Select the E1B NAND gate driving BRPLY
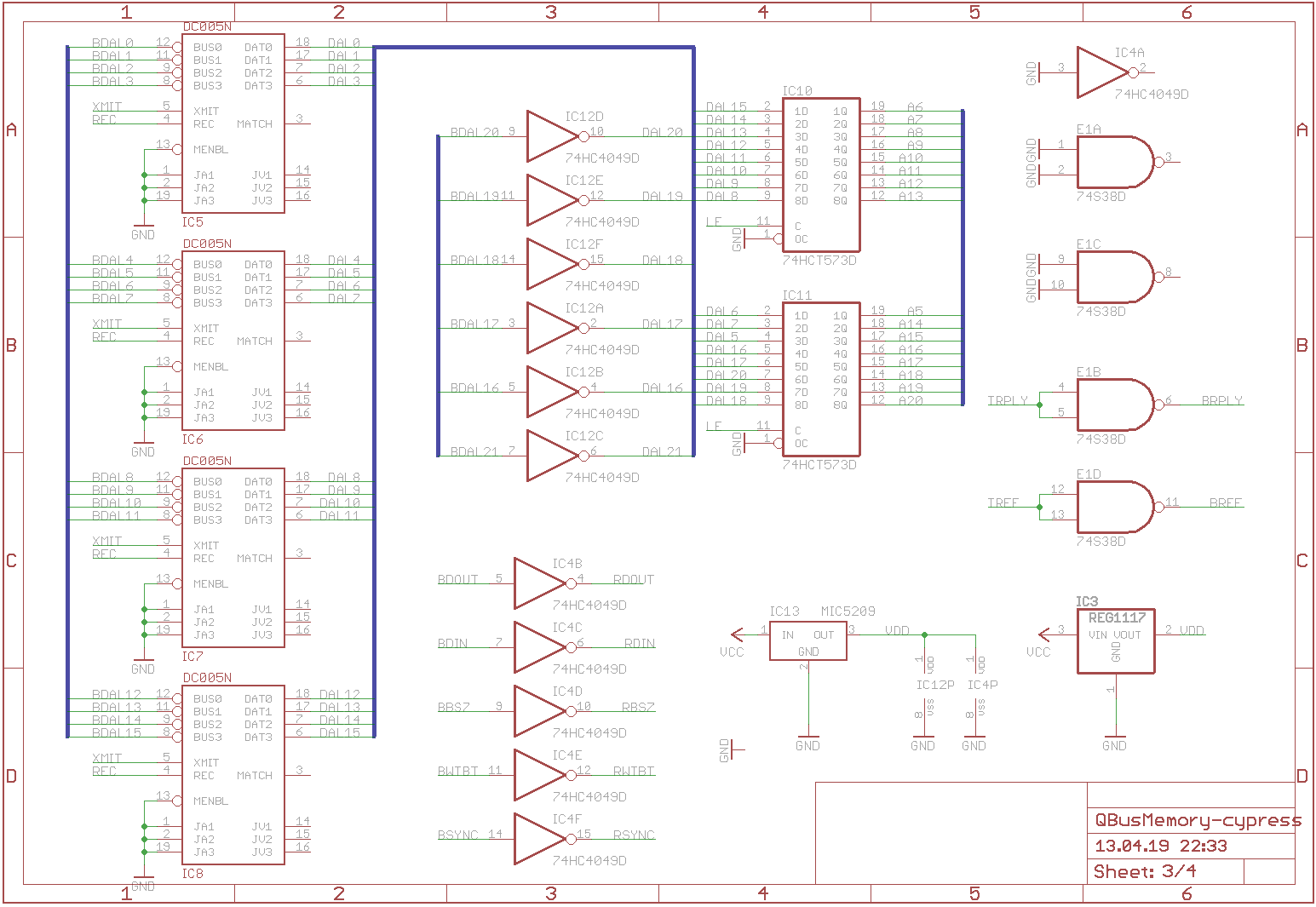Image resolution: width=1316 pixels, height=907 pixels. click(1119, 405)
